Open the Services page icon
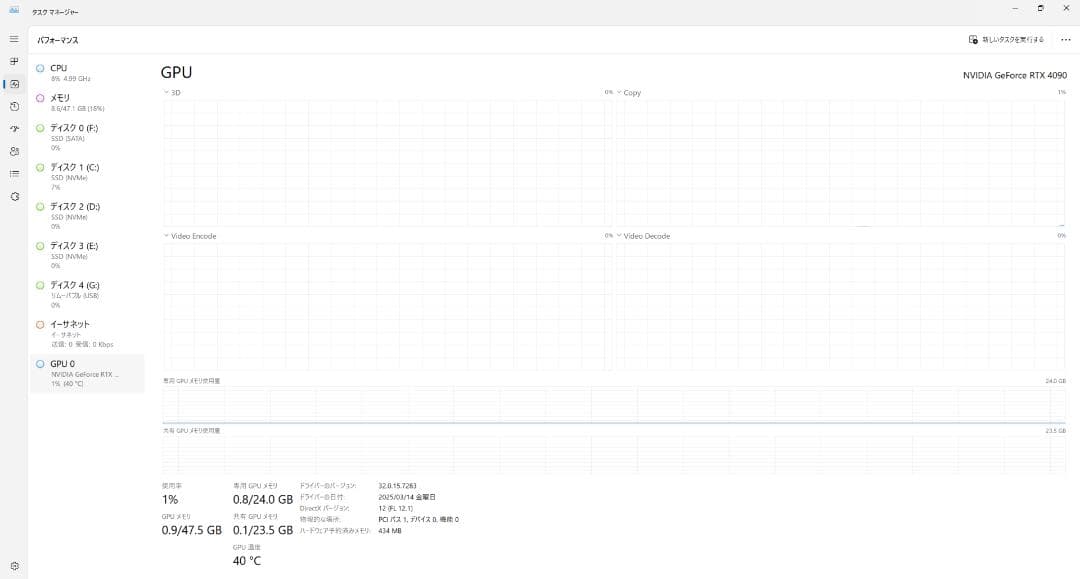The width and height of the screenshot is (1080, 579). (14, 196)
